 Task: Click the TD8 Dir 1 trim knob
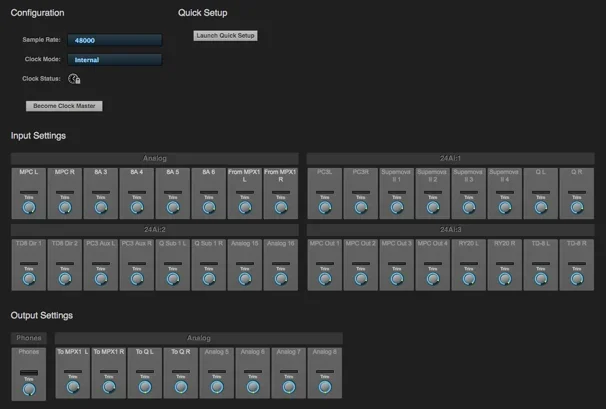[29, 279]
